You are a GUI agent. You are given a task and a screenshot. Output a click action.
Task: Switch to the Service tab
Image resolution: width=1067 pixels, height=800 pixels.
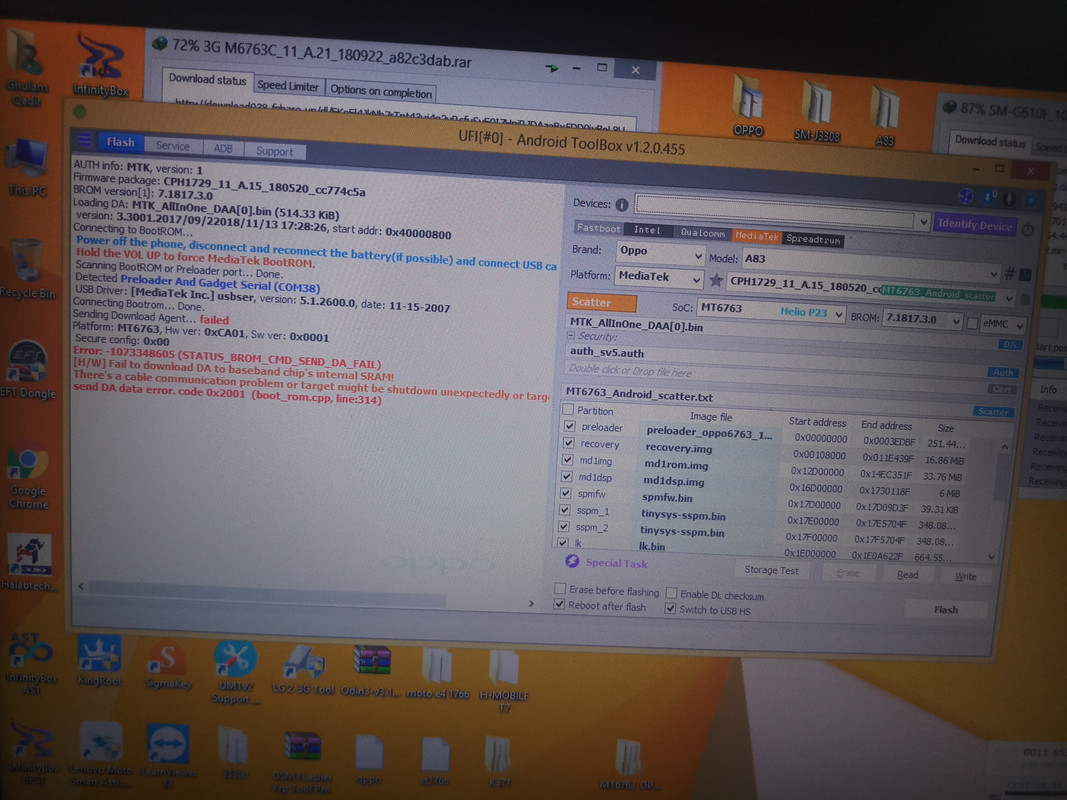[172, 146]
